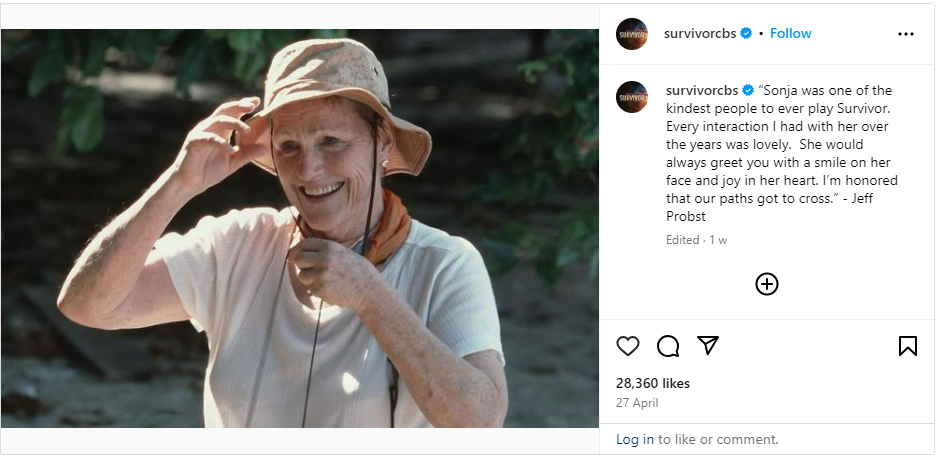Open the survivorcbs username in the post header
This screenshot has height=457, width=939.
click(x=699, y=34)
